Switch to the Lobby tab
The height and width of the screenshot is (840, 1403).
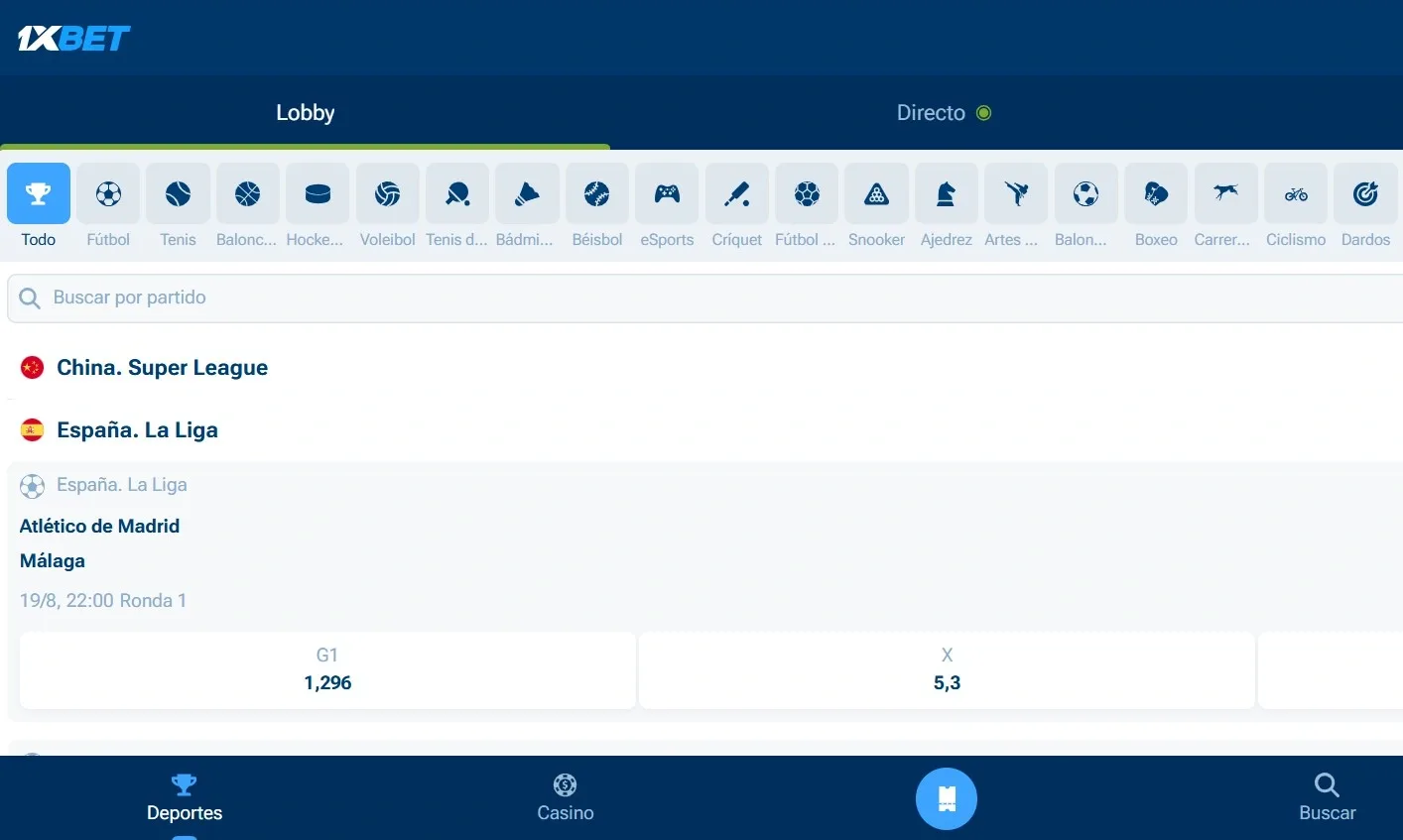[x=305, y=113]
